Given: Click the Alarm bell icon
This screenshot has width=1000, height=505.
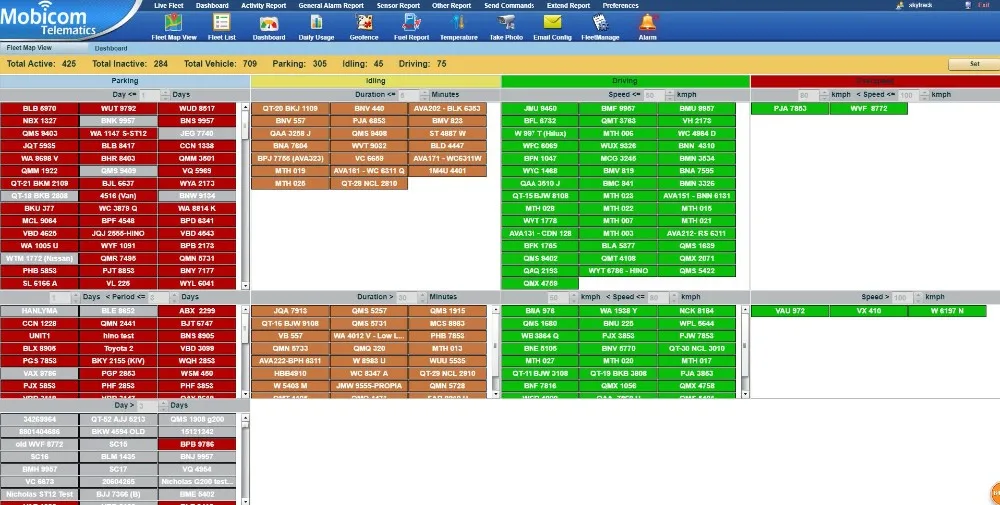Looking at the screenshot, I should [x=647, y=27].
